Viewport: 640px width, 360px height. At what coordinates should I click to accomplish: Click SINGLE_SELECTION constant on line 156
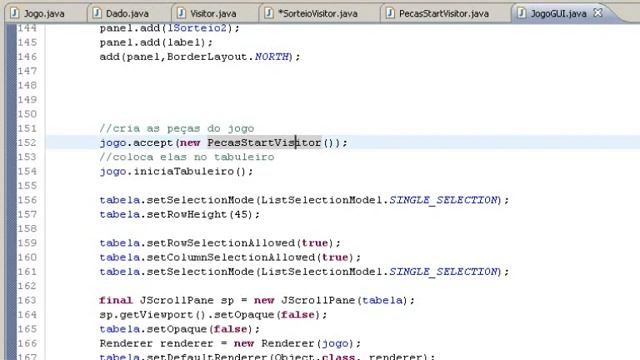443,200
